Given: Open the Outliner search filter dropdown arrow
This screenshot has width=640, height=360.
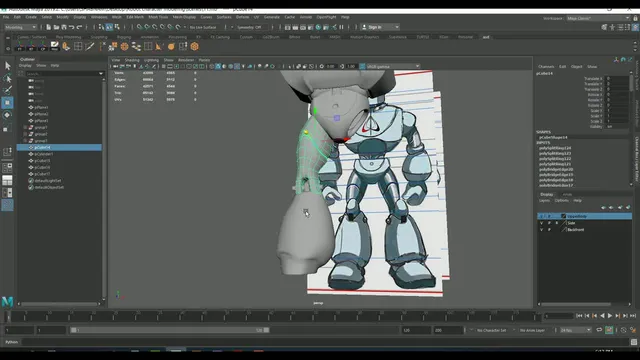Looking at the screenshot, I should 101,73.
